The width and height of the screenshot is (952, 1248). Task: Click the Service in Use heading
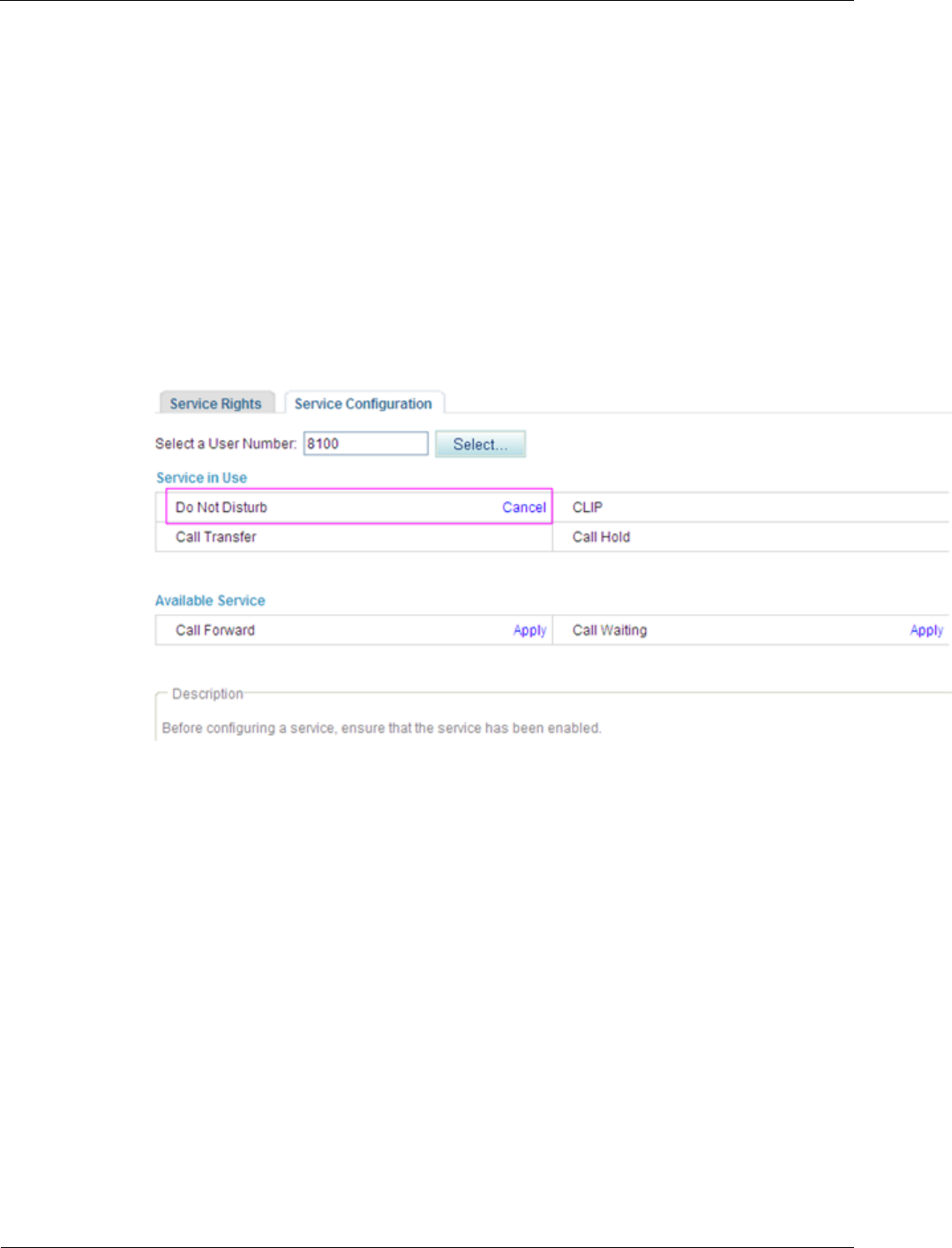(x=202, y=477)
